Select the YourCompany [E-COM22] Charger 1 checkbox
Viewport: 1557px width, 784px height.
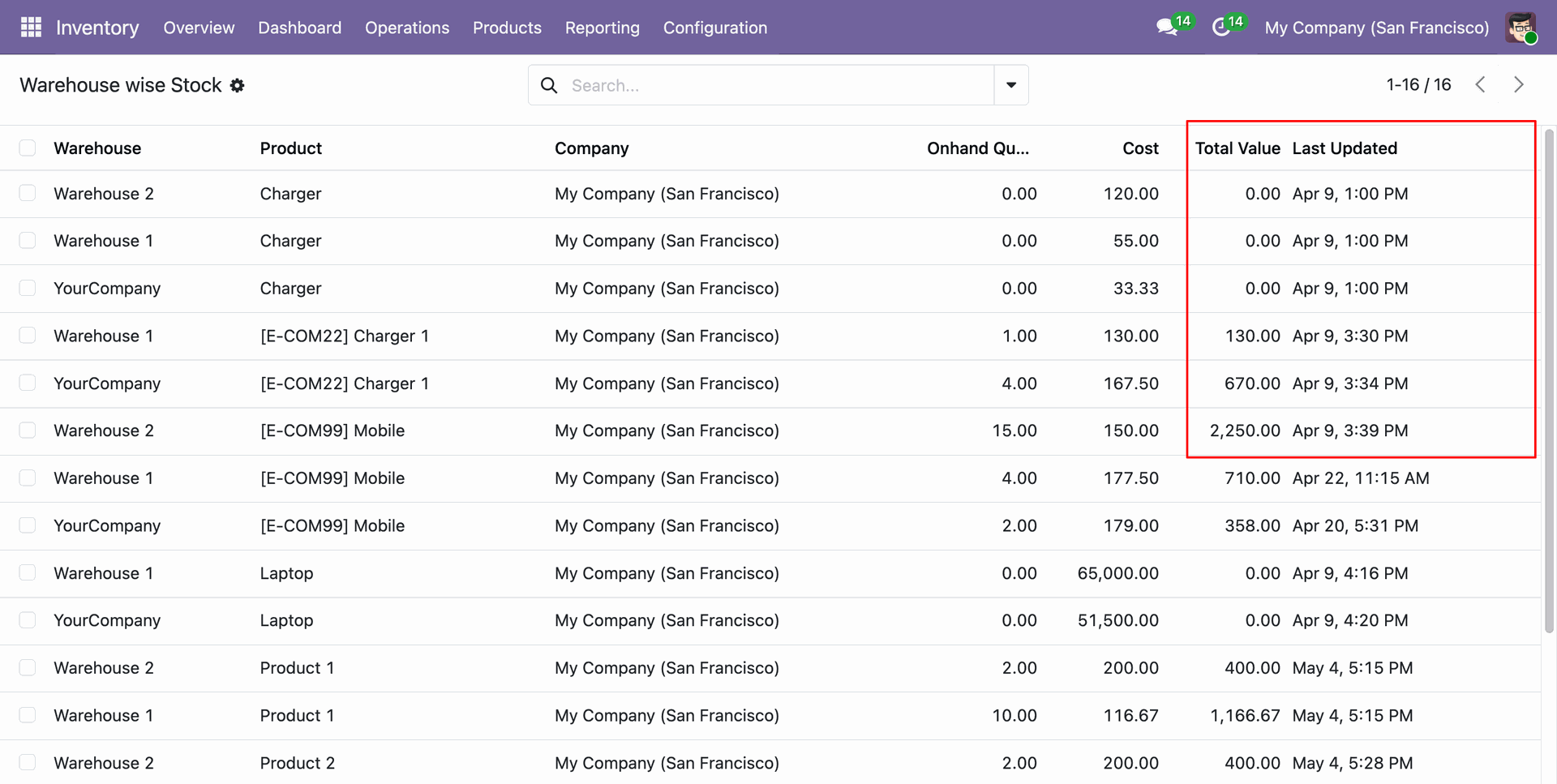(28, 383)
